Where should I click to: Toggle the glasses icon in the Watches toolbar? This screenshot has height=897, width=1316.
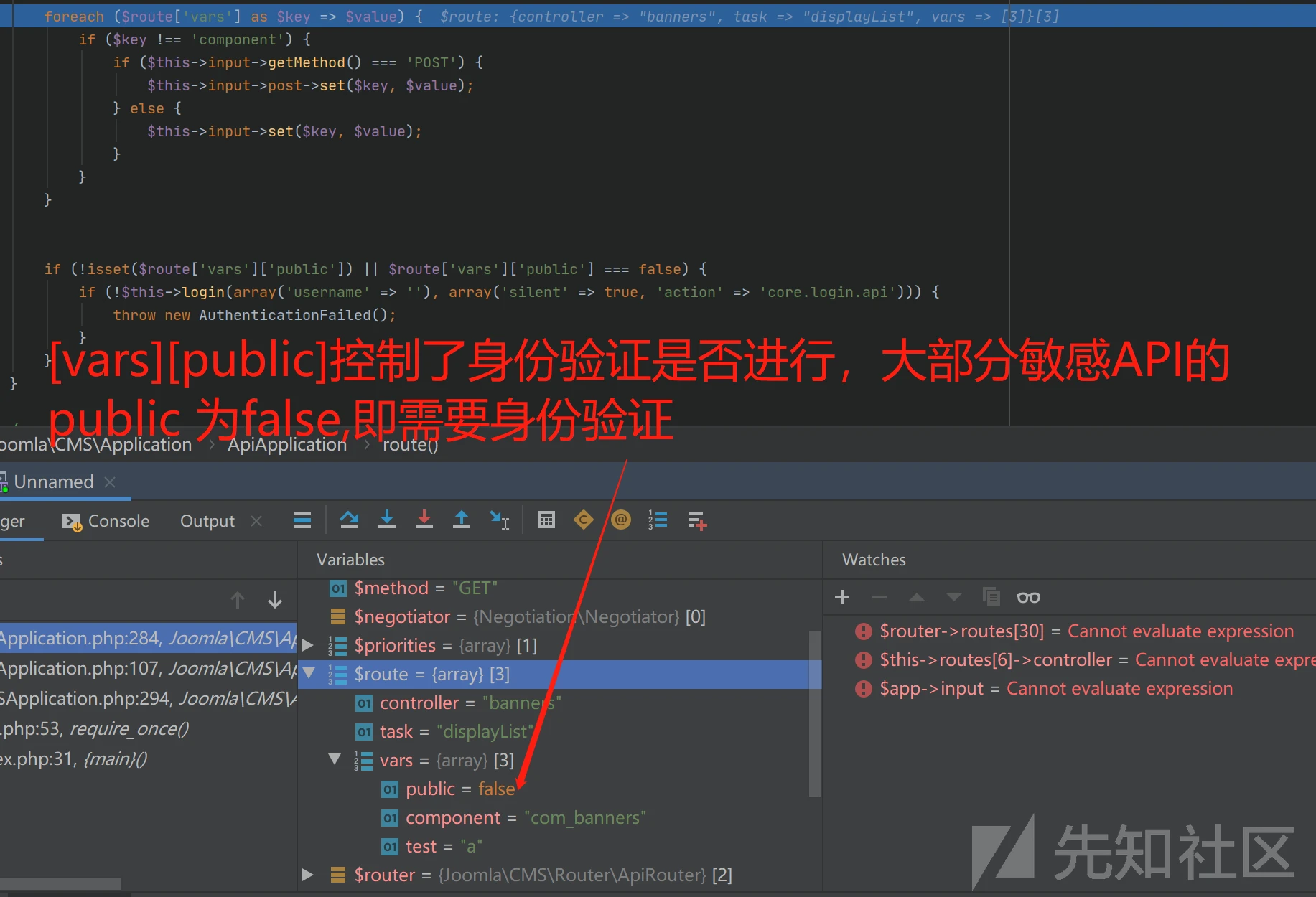(x=1028, y=597)
